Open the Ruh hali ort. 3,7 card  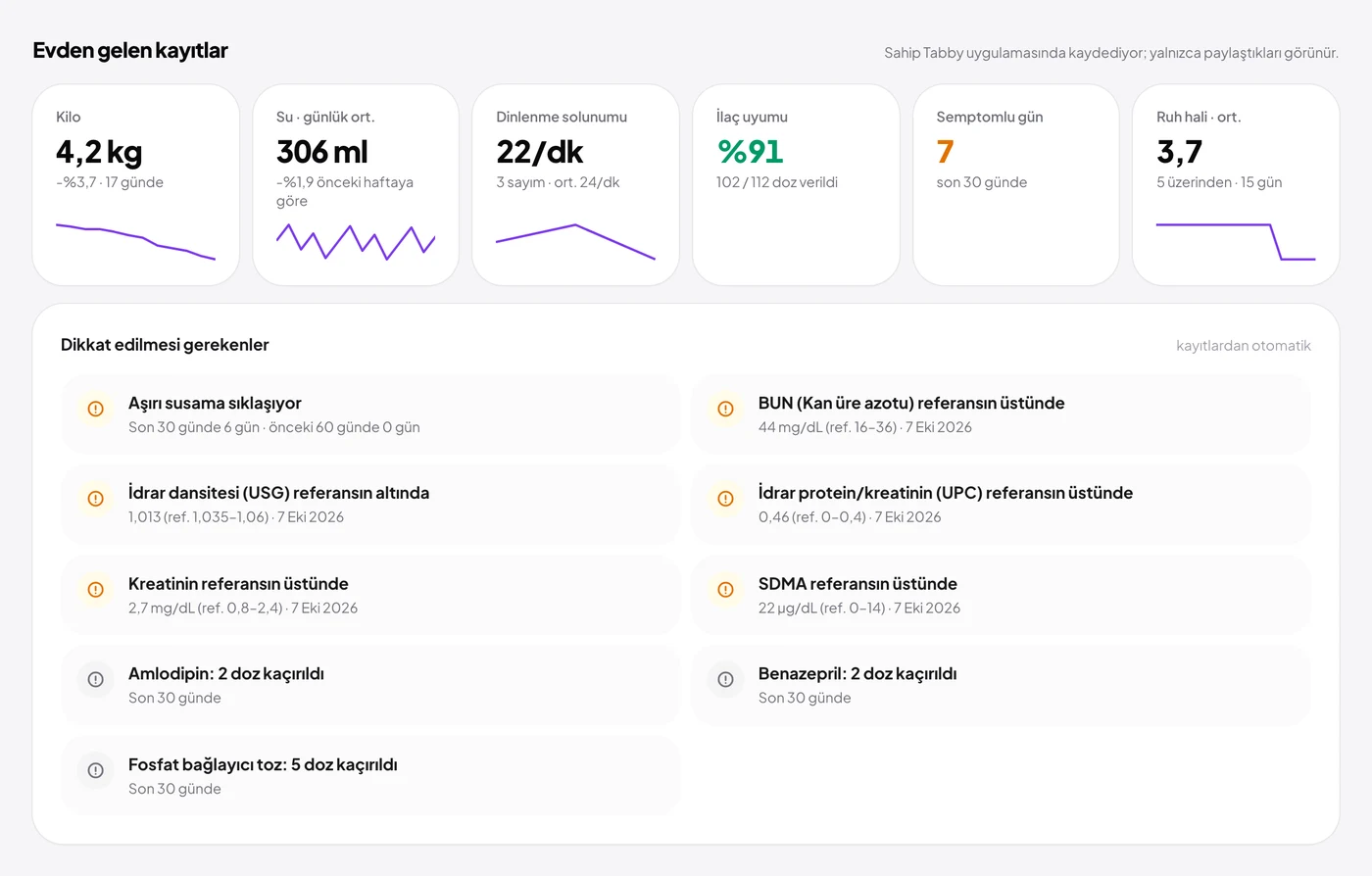coord(1236,185)
